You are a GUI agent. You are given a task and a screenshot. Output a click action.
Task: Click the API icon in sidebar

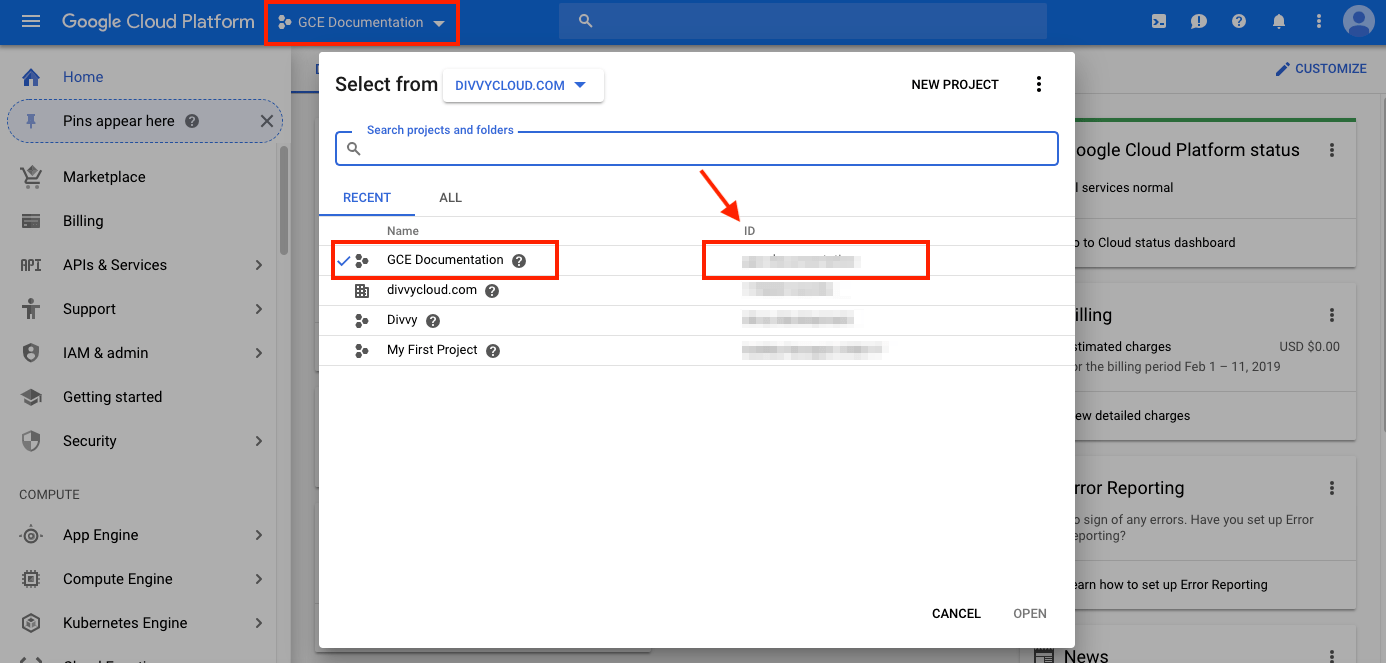tap(31, 265)
